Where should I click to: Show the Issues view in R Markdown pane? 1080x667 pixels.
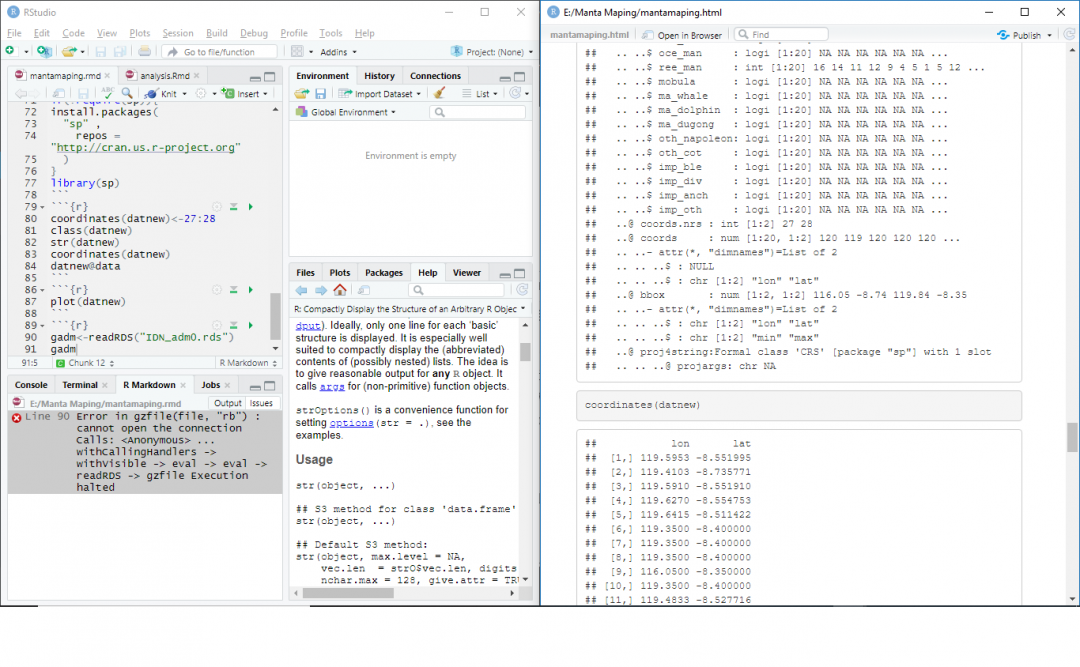click(261, 403)
